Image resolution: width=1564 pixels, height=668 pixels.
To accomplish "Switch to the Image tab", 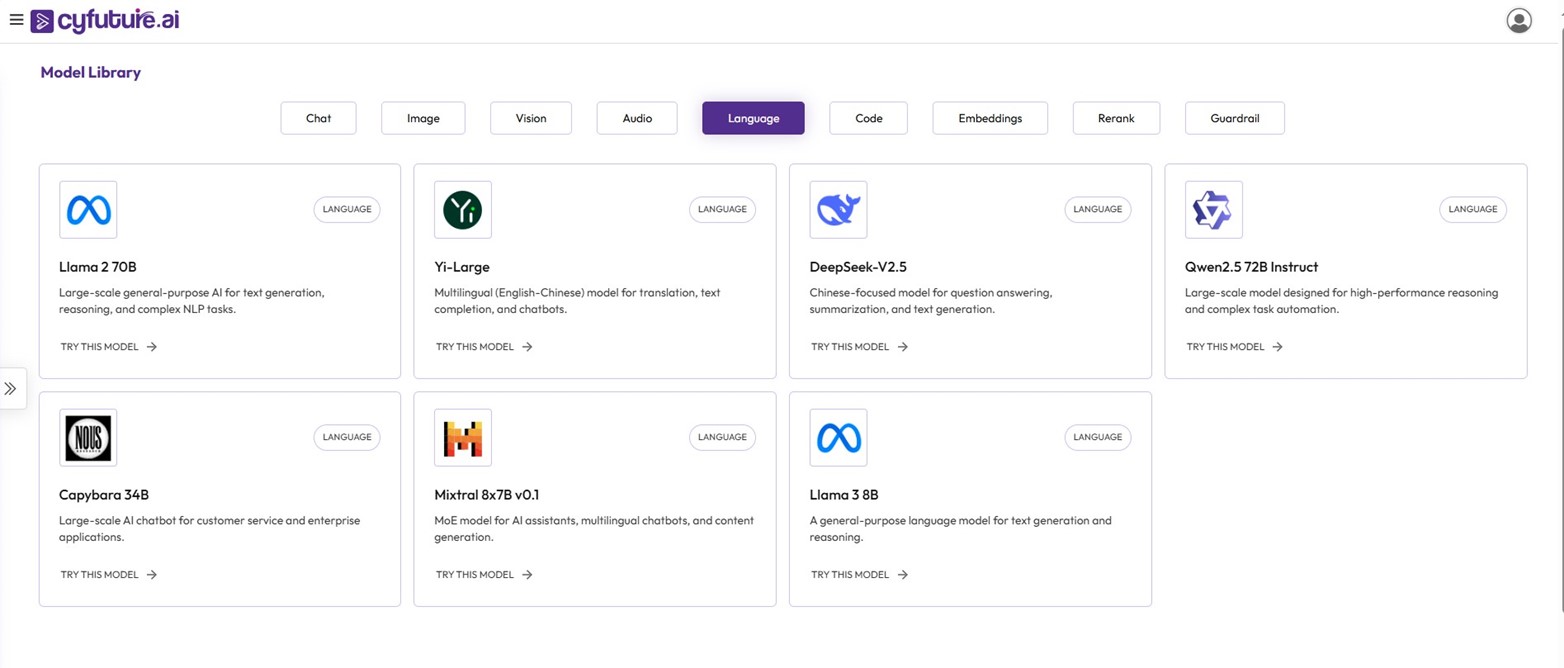I will [423, 118].
